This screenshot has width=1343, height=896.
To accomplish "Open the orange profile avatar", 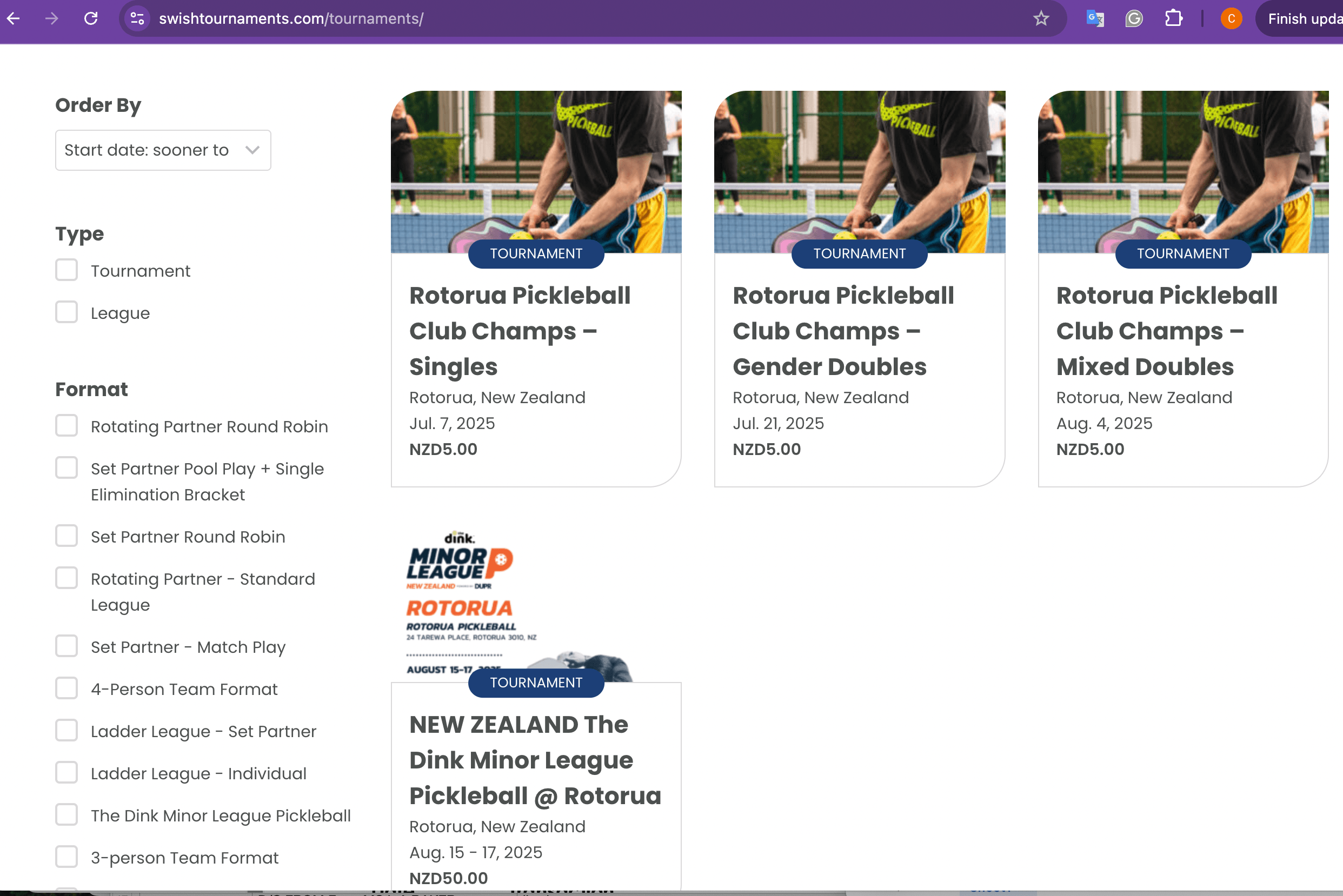I will pos(1231,18).
